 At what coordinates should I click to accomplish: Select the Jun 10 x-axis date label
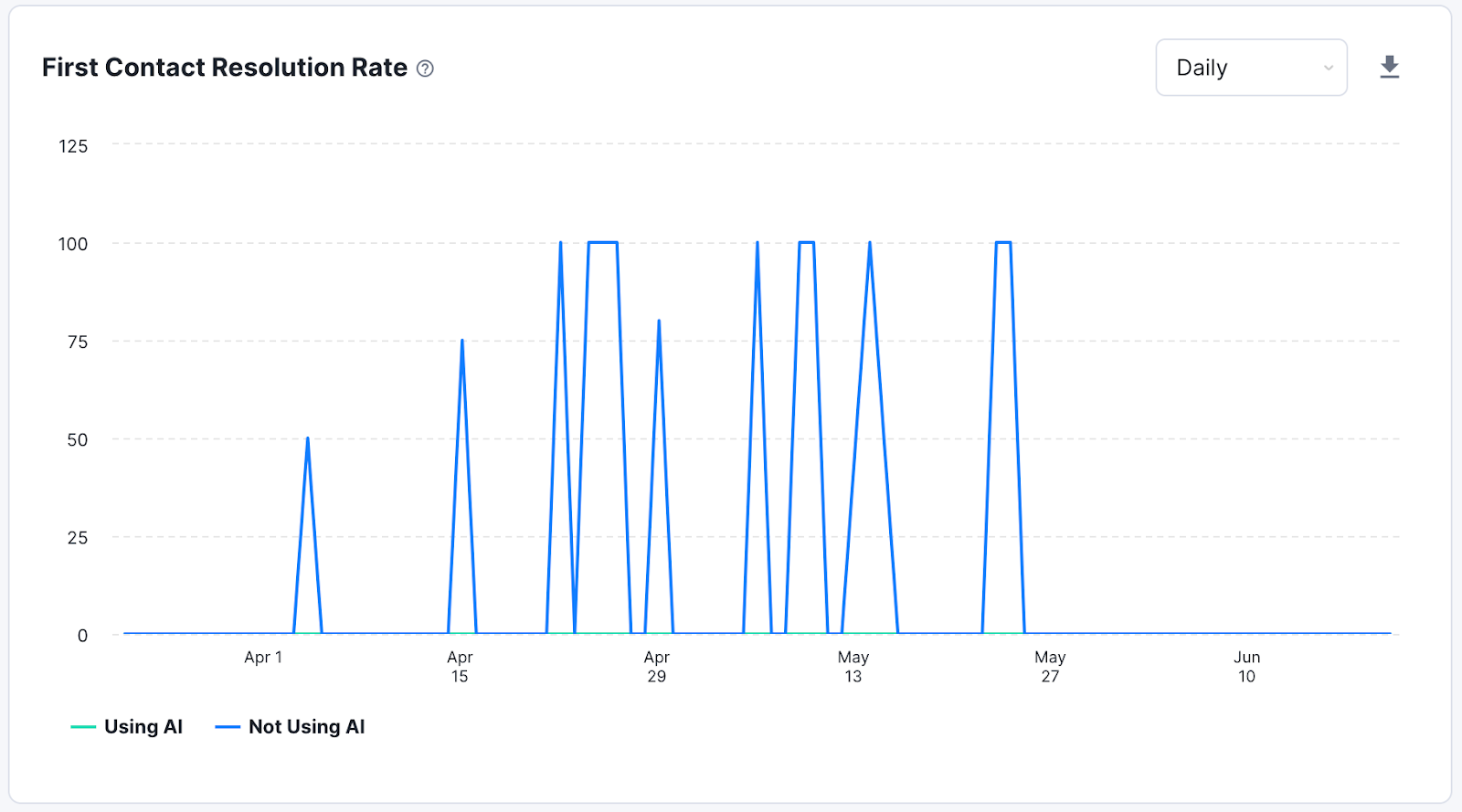click(x=1246, y=667)
